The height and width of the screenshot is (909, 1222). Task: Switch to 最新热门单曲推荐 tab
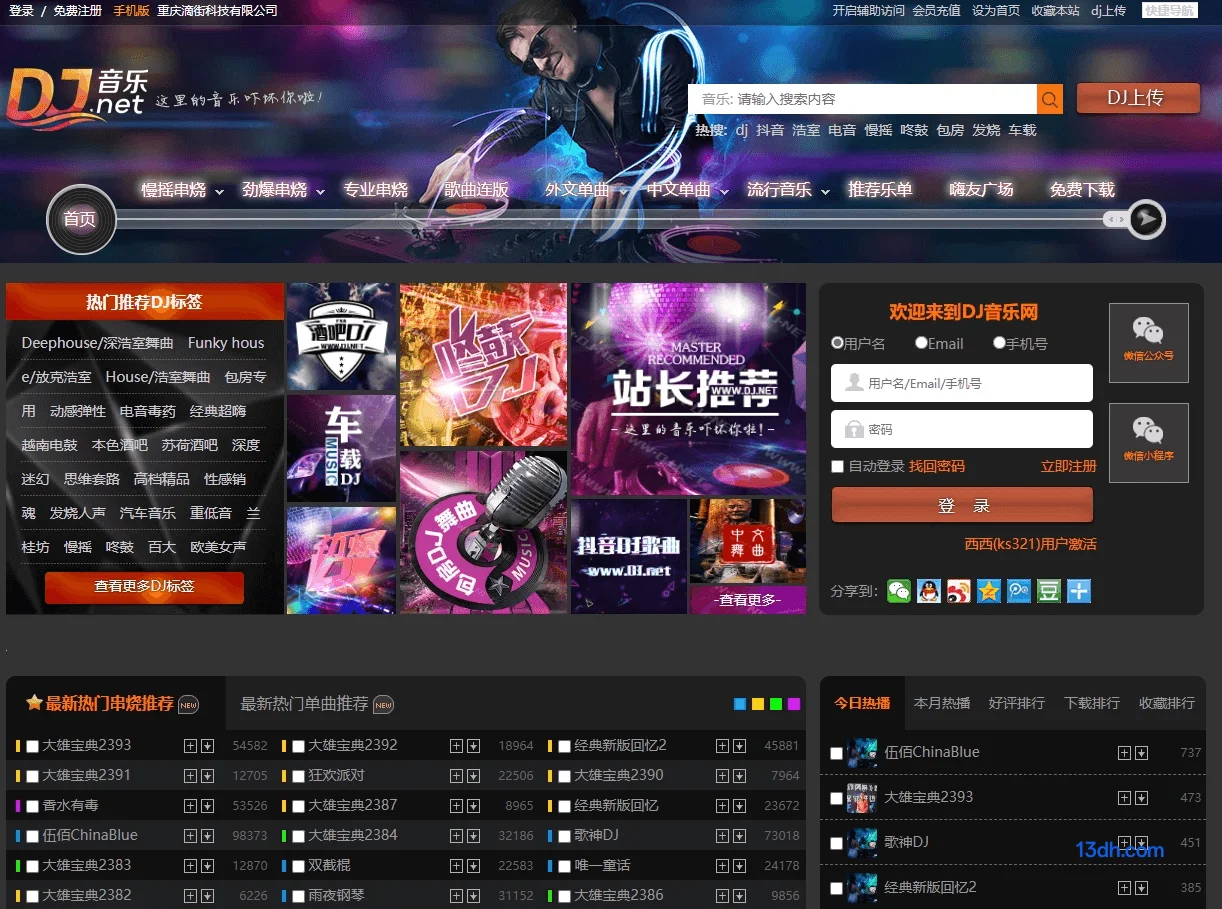(x=316, y=703)
